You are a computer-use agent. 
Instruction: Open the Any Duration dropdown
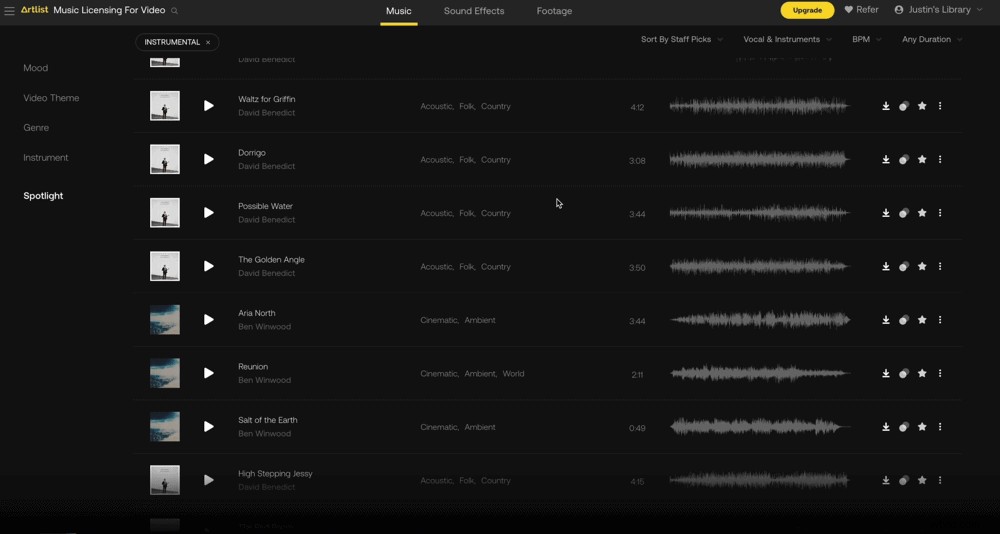pyautogui.click(x=932, y=40)
